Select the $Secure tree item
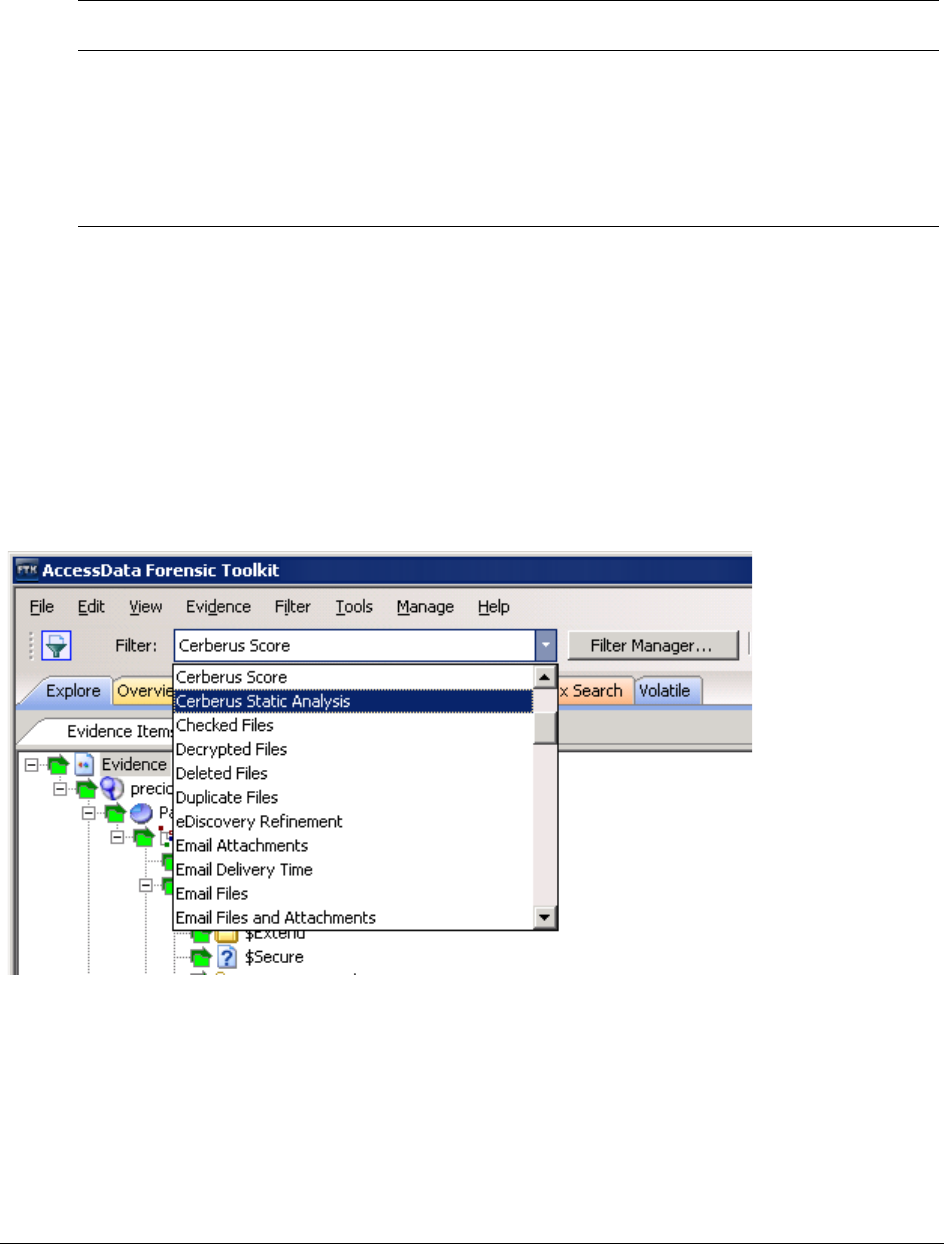The width and height of the screenshot is (944, 1244). 274,957
